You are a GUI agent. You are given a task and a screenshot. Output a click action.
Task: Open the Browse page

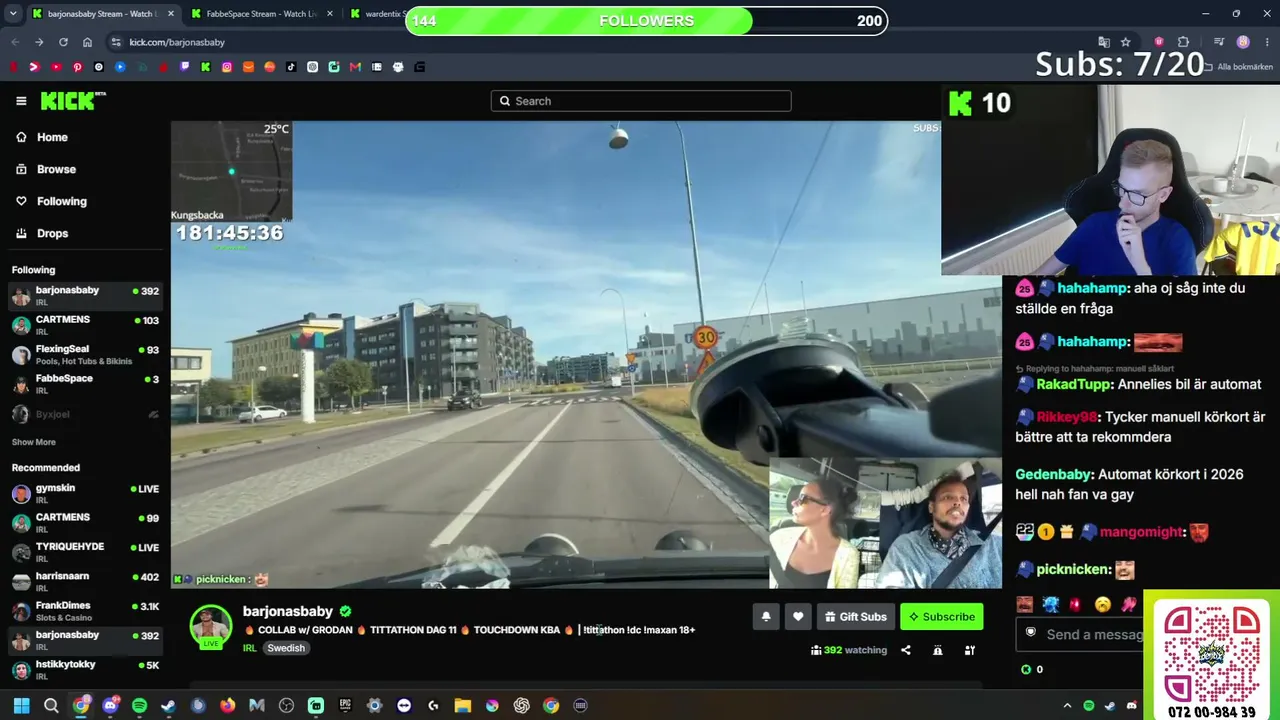[56, 169]
